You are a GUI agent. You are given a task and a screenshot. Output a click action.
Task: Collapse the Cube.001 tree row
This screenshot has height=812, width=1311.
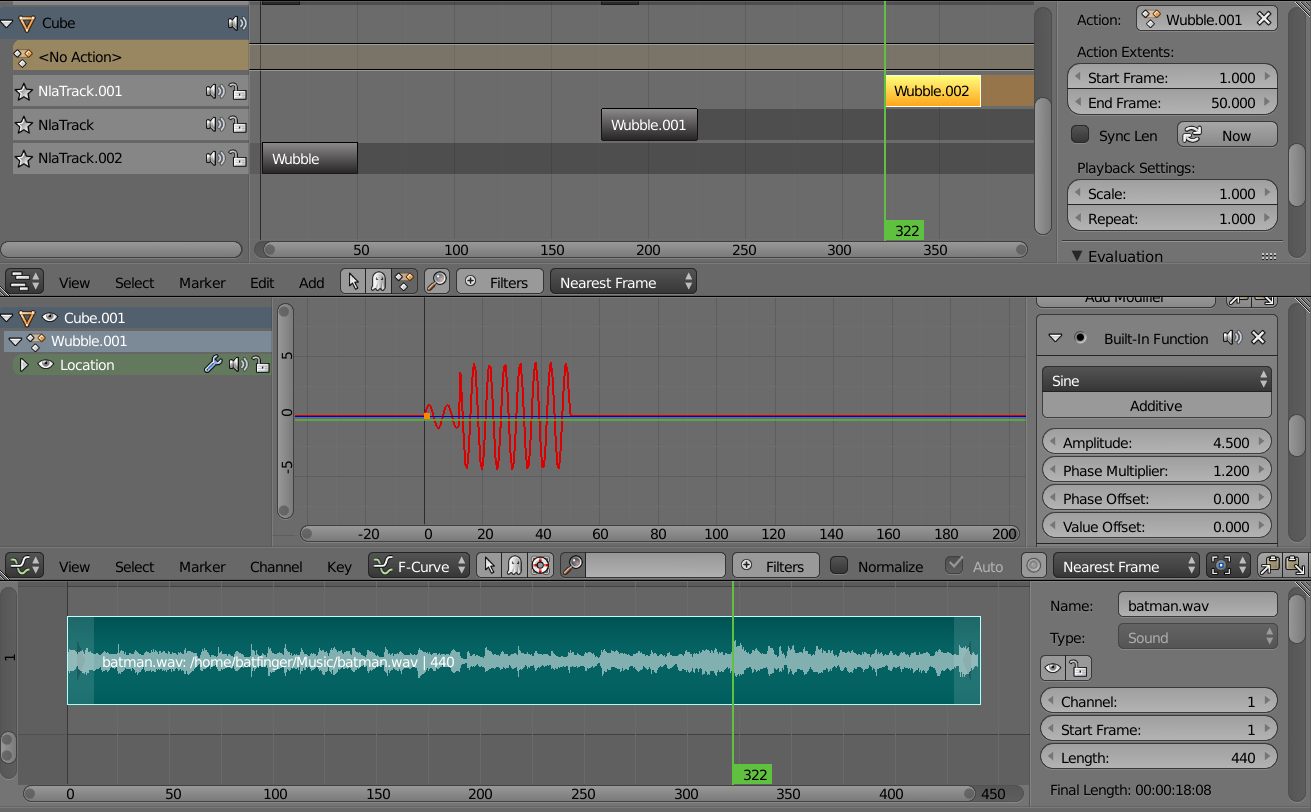click(6, 318)
